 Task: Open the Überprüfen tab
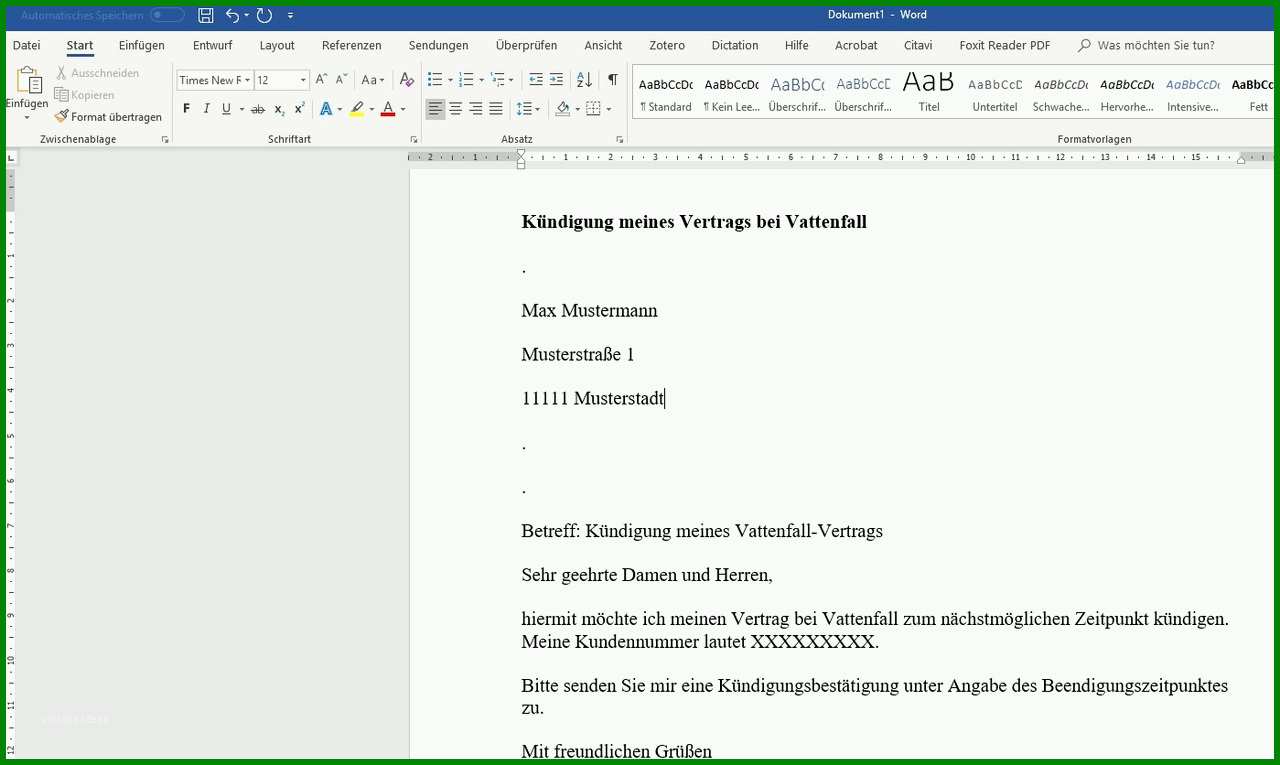[x=526, y=45]
